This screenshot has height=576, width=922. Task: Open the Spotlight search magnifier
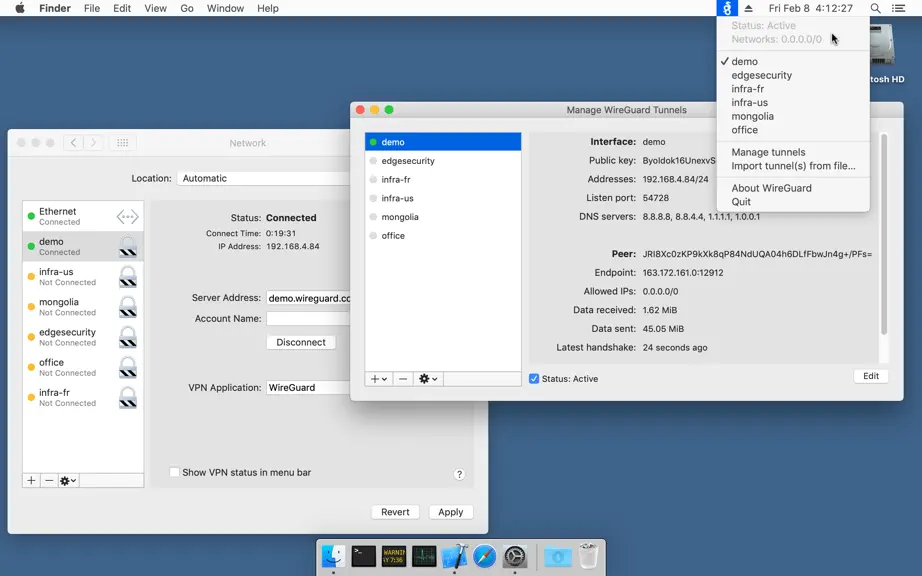(x=875, y=8)
